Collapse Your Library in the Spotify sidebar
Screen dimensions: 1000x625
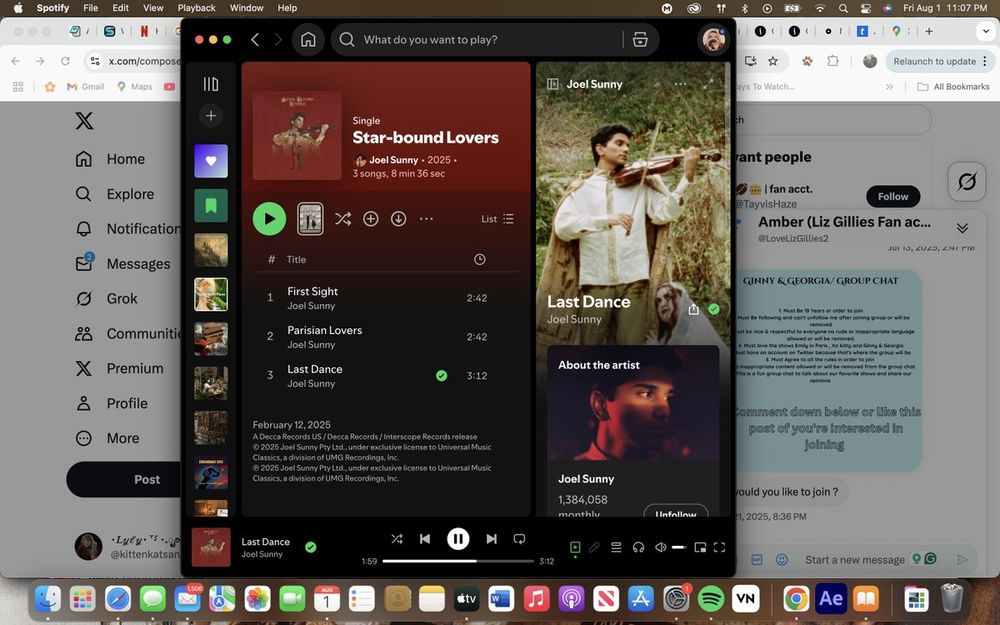point(210,84)
